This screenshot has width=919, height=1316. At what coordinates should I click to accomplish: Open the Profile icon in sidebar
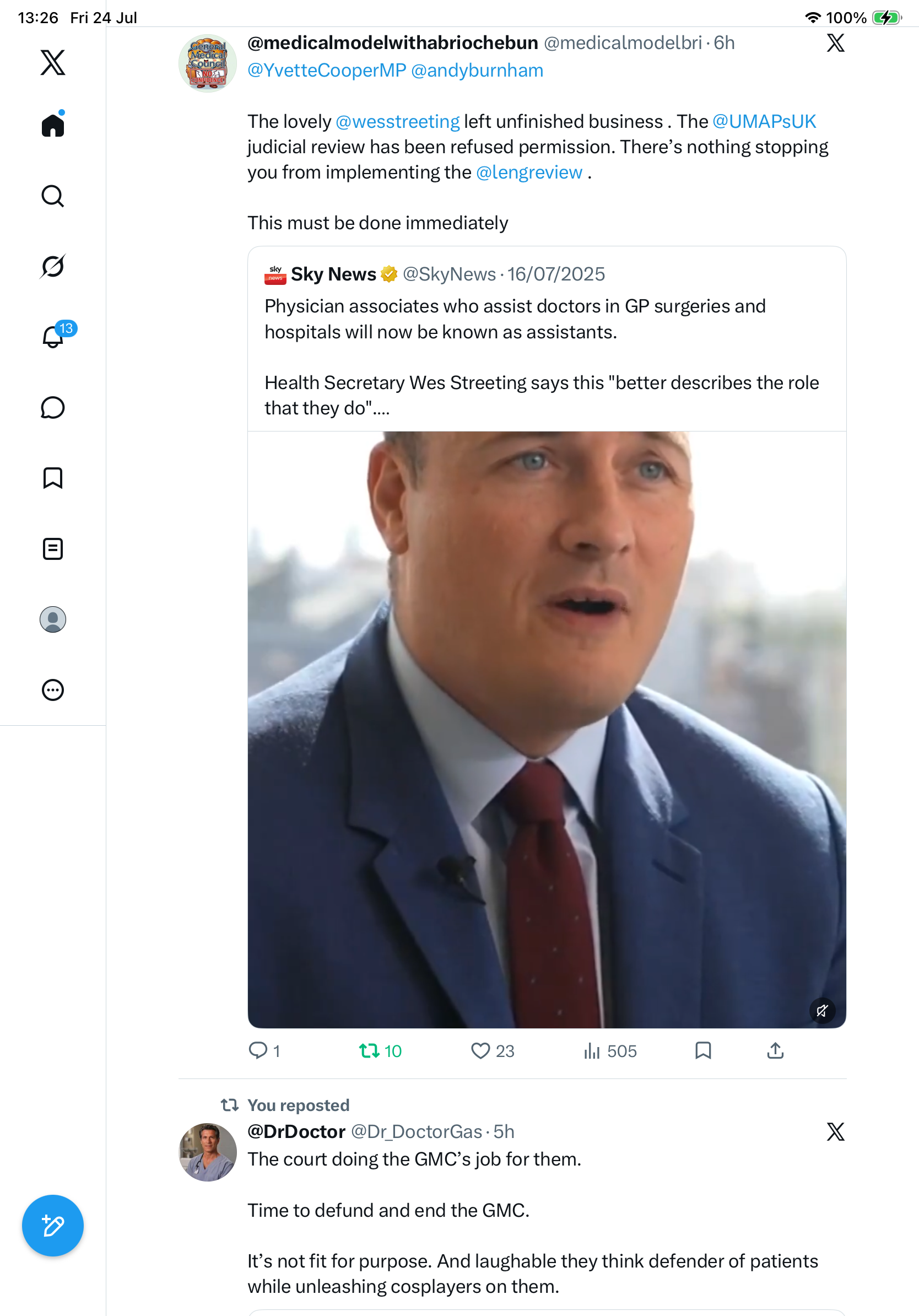(x=53, y=619)
